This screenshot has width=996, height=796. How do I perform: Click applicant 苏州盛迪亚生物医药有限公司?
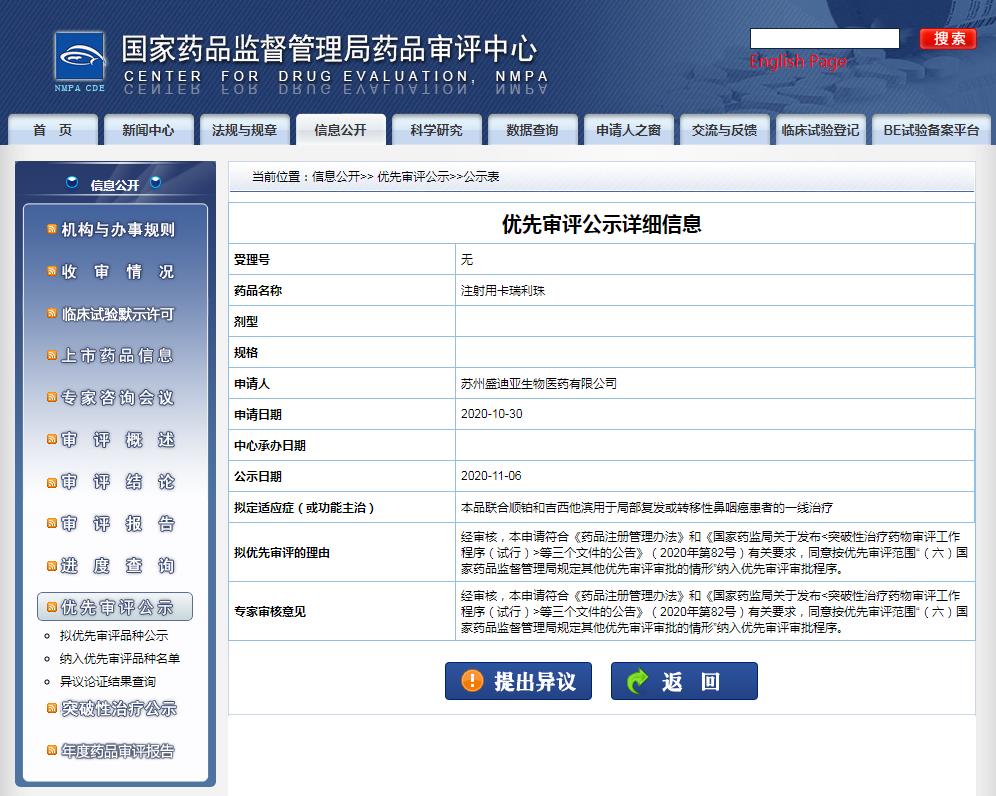(x=539, y=383)
